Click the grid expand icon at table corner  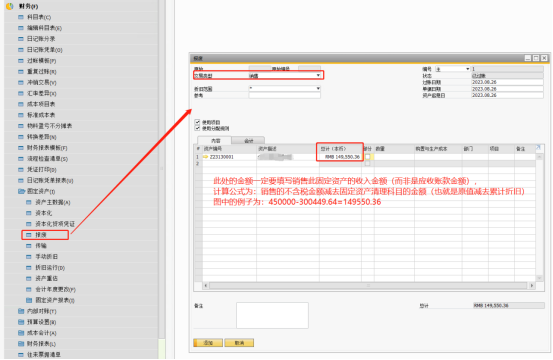point(539,148)
